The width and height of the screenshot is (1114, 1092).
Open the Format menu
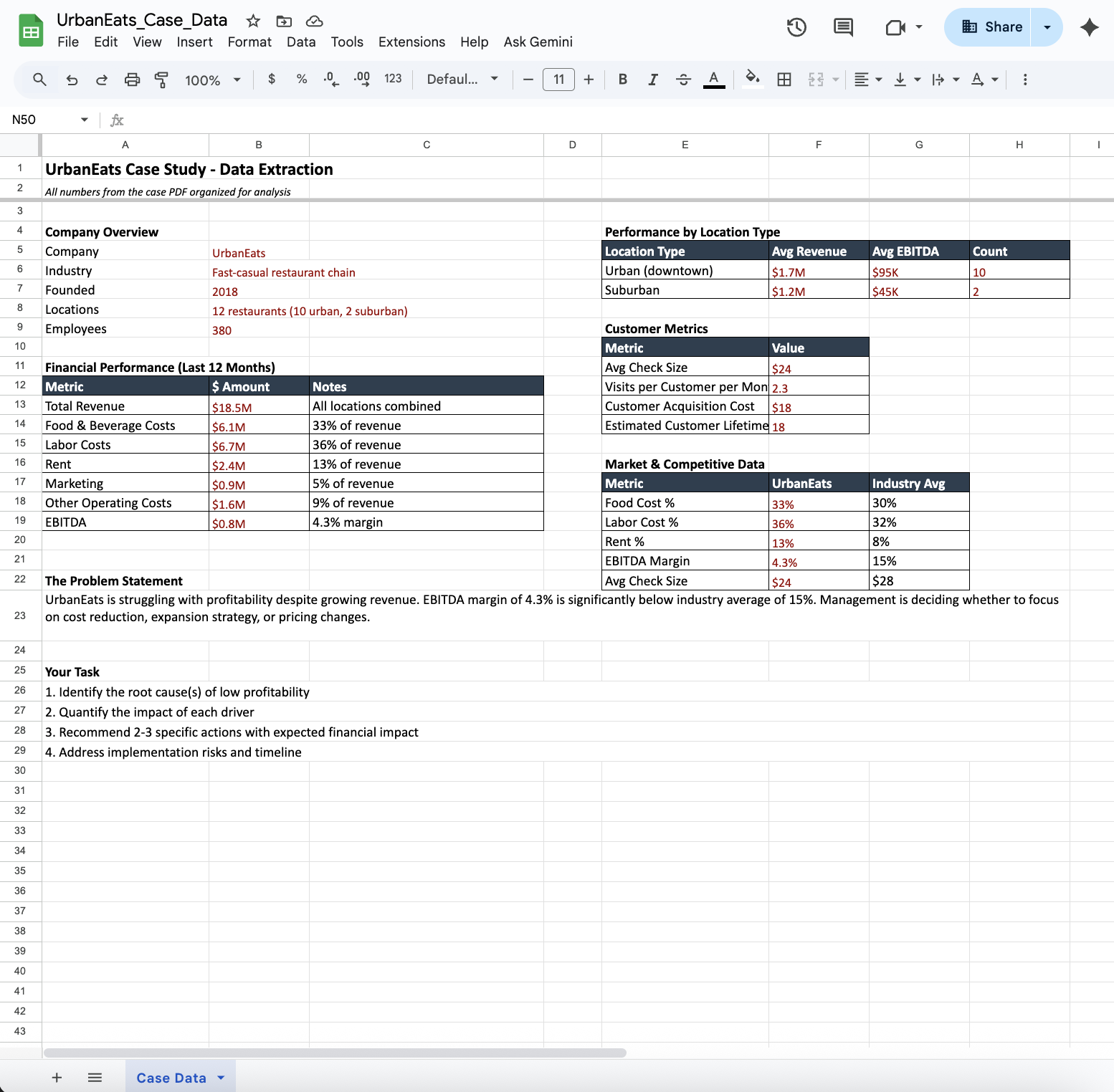pyautogui.click(x=249, y=42)
